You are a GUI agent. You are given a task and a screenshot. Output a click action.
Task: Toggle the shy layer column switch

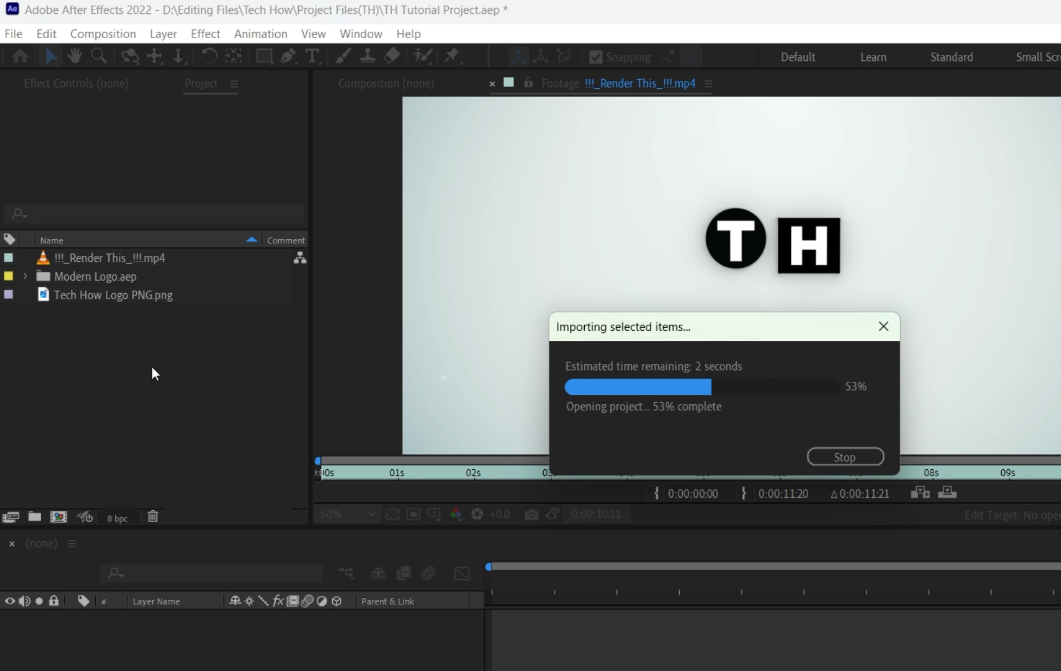[235, 601]
